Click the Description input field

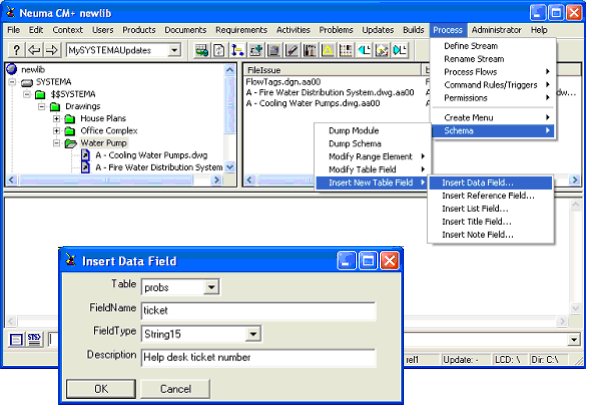click(x=259, y=357)
